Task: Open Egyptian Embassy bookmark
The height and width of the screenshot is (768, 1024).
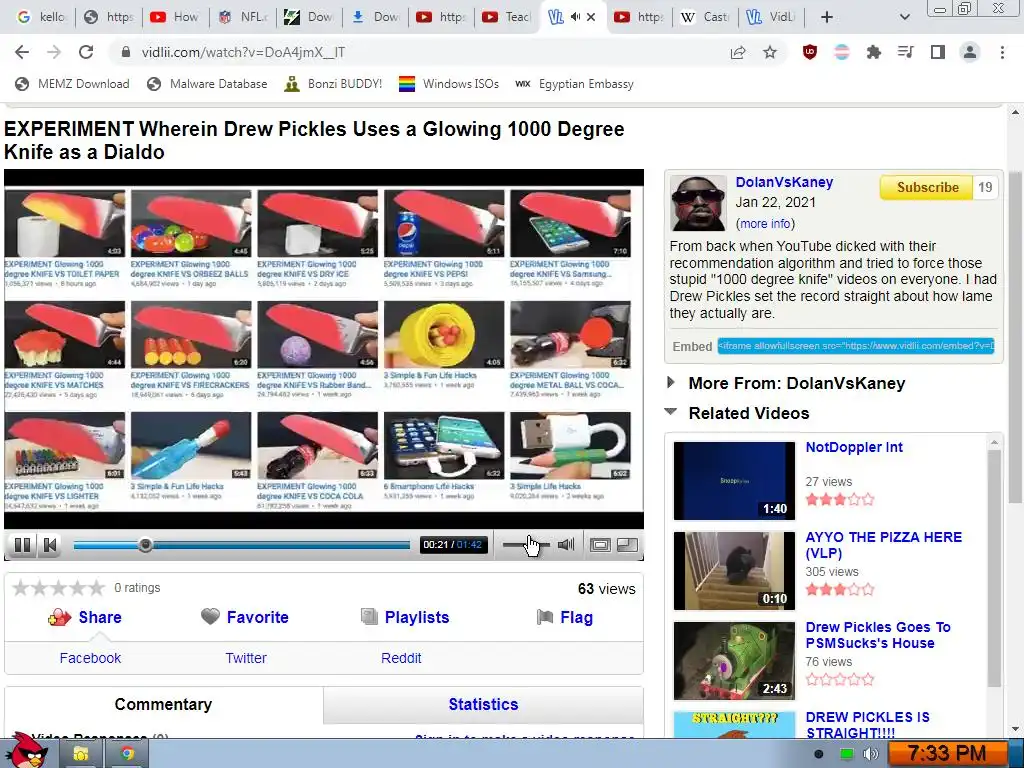Action: coord(575,84)
